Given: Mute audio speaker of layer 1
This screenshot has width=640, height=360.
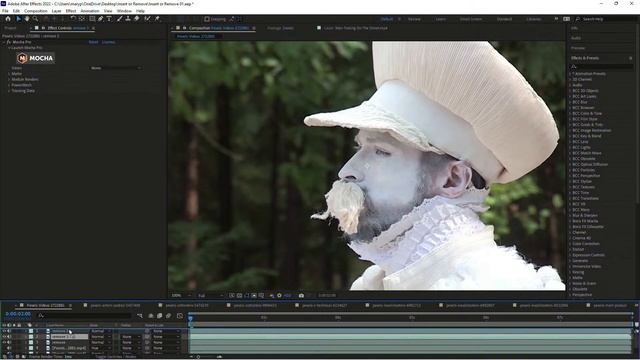Looking at the screenshot, I should click(x=9, y=331).
